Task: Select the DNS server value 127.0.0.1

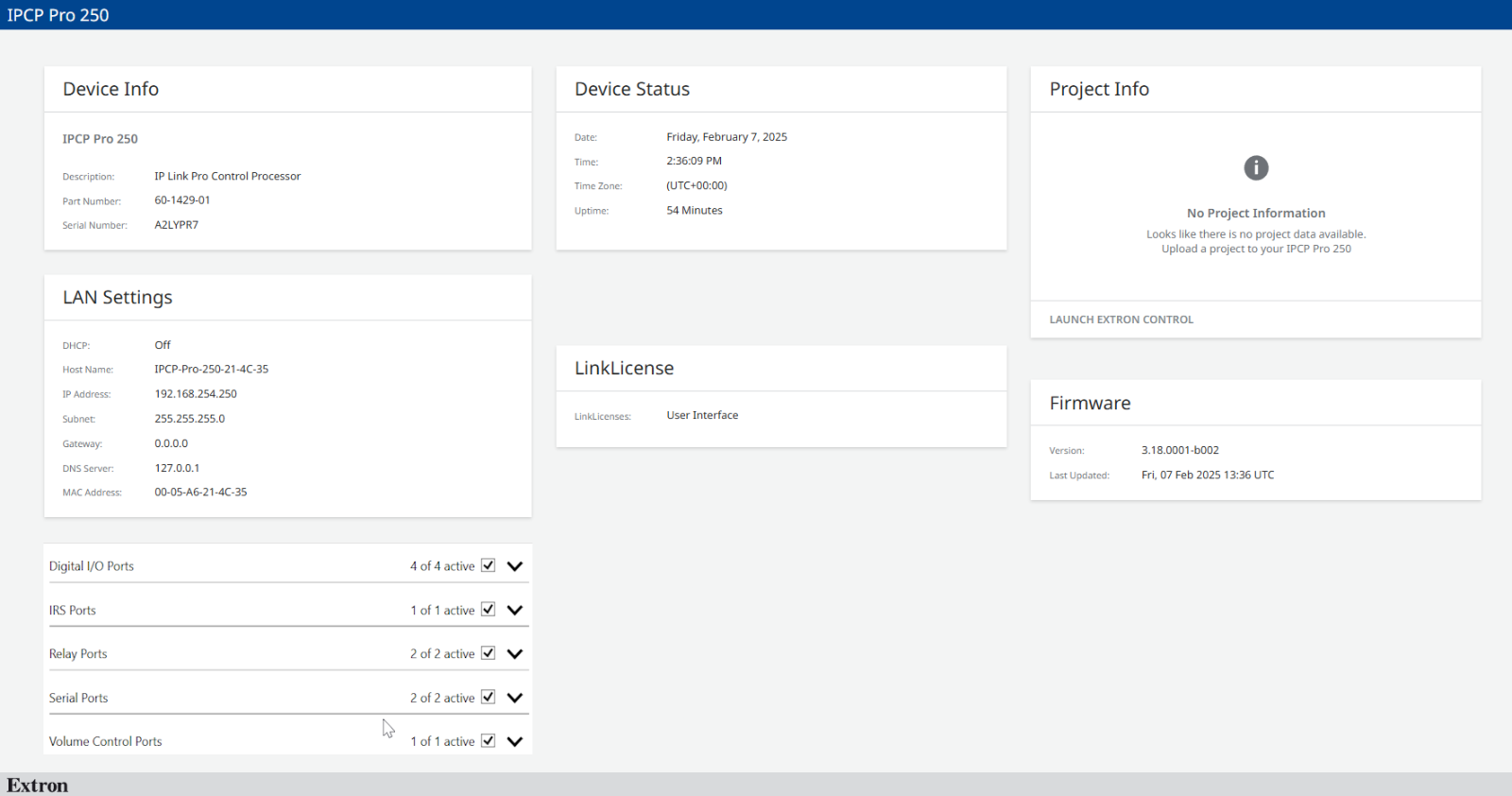Action: click(177, 468)
